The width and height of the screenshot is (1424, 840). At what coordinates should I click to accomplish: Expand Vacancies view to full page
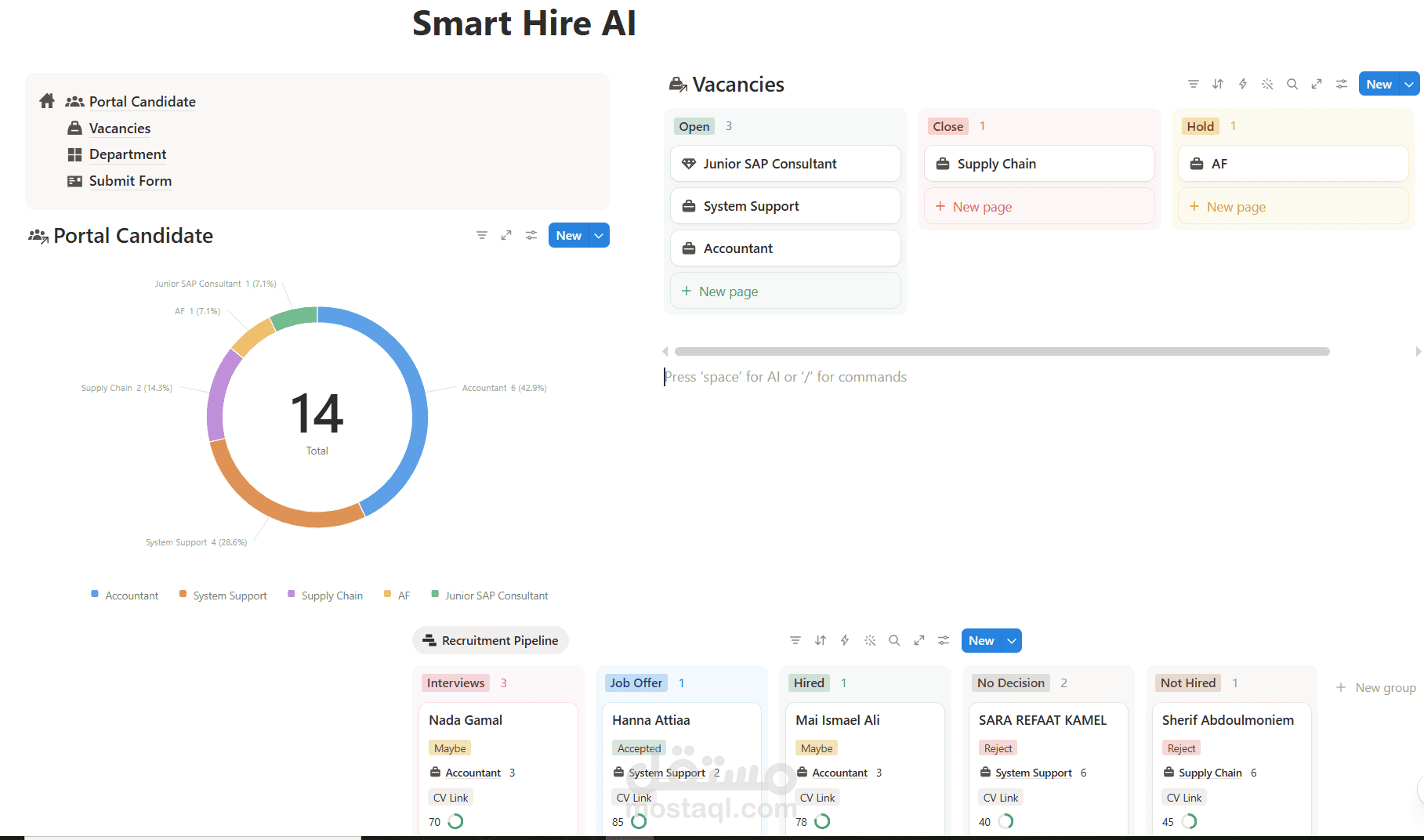coord(1317,84)
